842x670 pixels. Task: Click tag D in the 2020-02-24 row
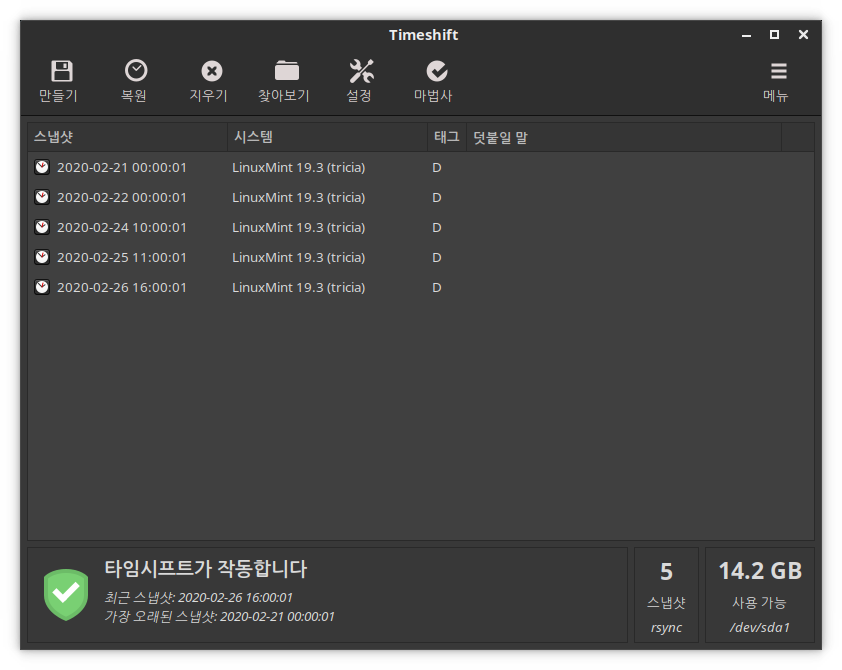437,228
